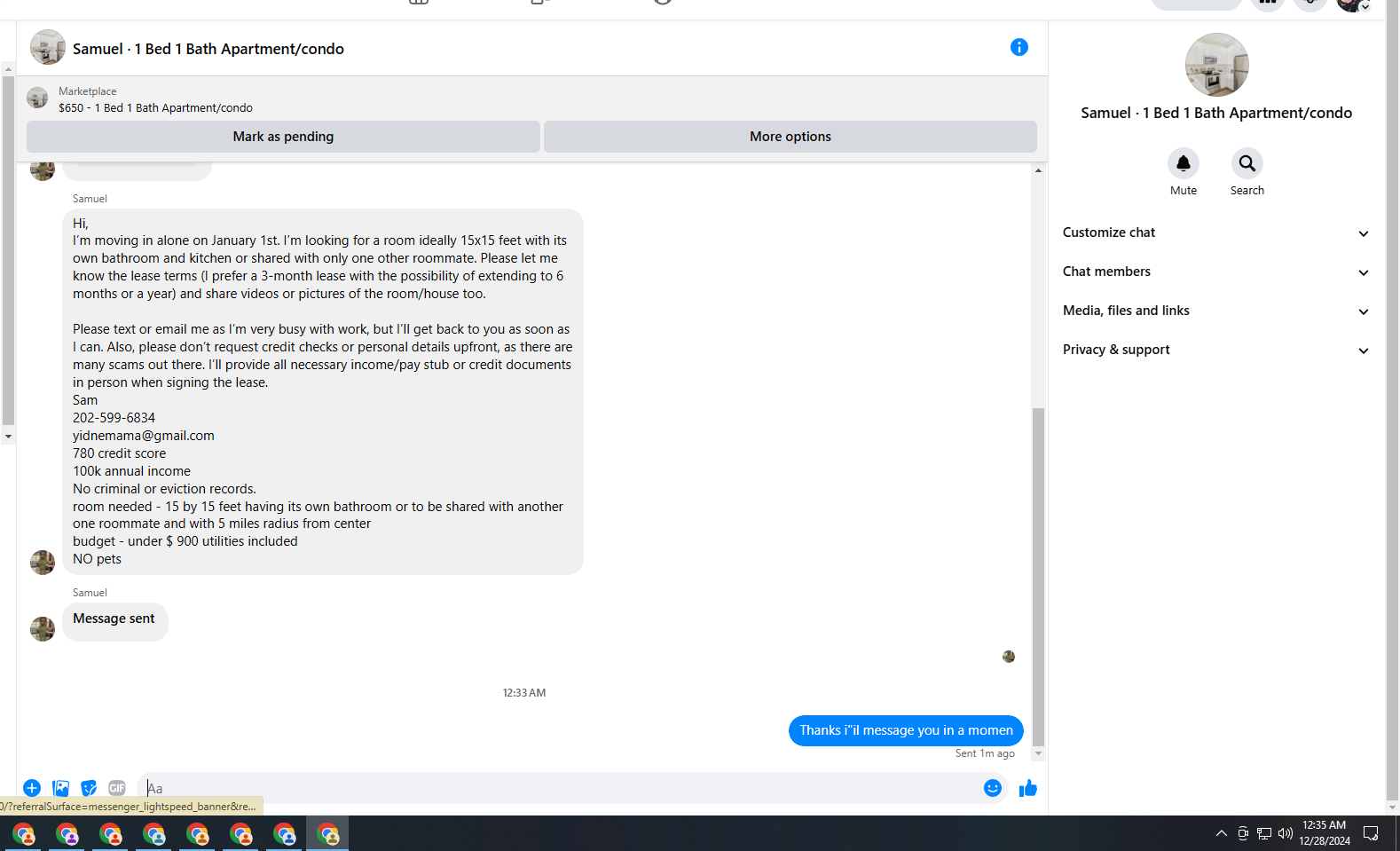
Task: Open $650 - 1 Bed 1 Bath listing link
Action: (x=156, y=108)
